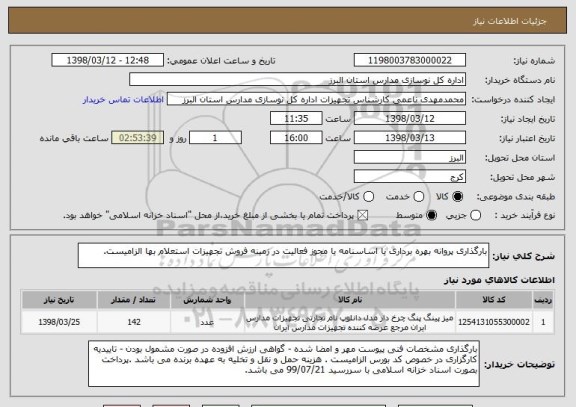Click the نام کالا column header

349,300
